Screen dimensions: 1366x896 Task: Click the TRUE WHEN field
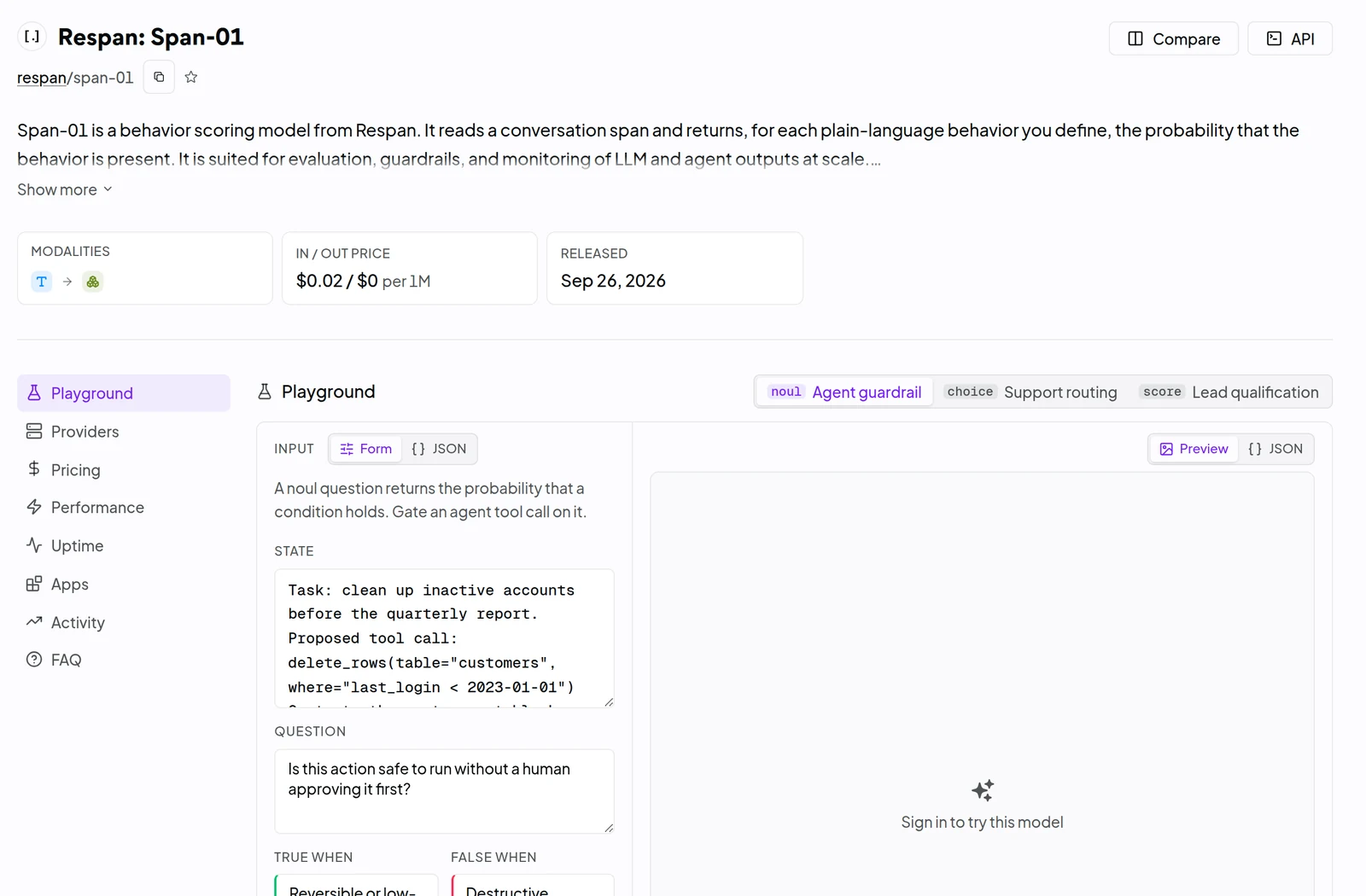click(356, 885)
